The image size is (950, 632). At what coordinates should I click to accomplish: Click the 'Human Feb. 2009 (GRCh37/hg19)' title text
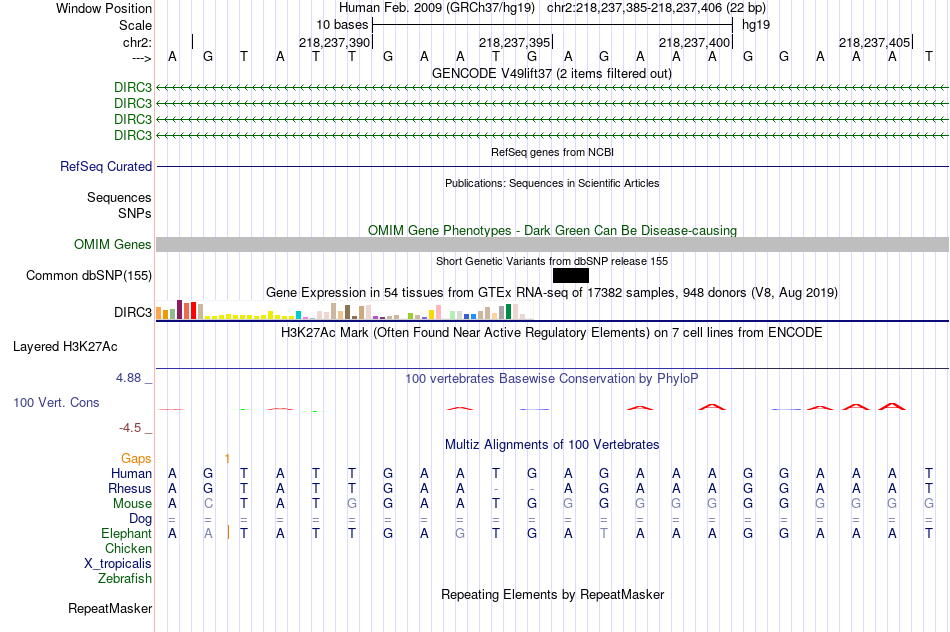(437, 8)
